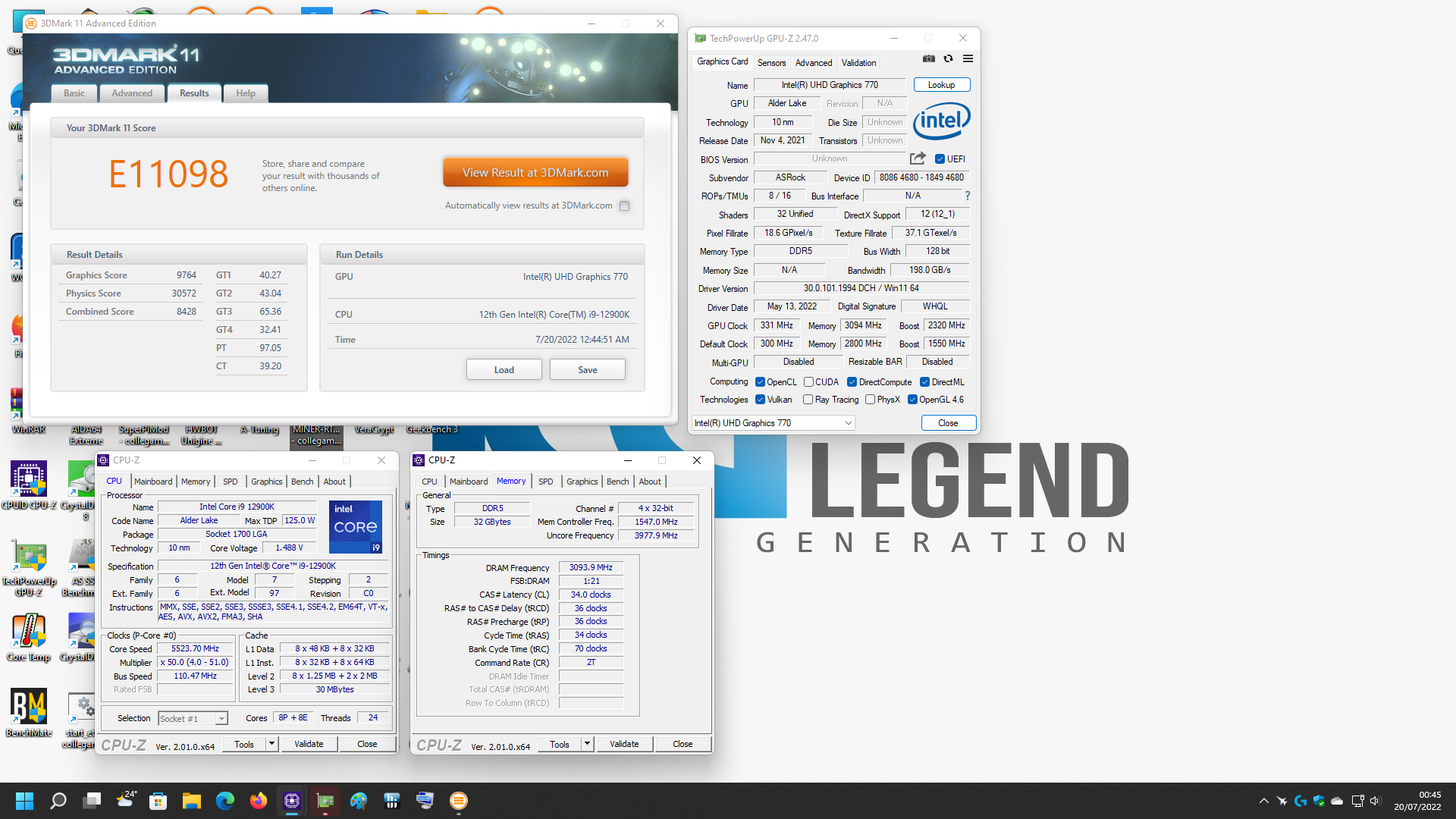The width and height of the screenshot is (1456, 819).
Task: Click the GPU-Z Name field
Action: coord(830,85)
